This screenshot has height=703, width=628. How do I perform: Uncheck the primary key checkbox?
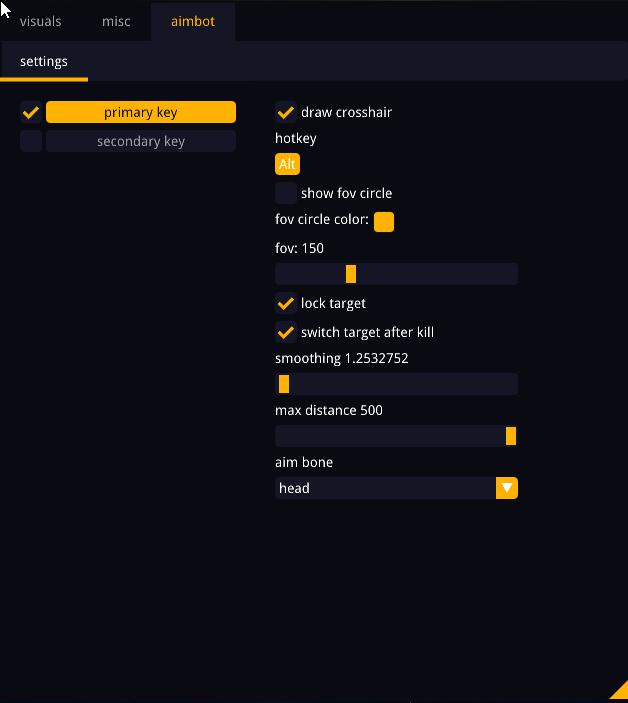point(31,112)
